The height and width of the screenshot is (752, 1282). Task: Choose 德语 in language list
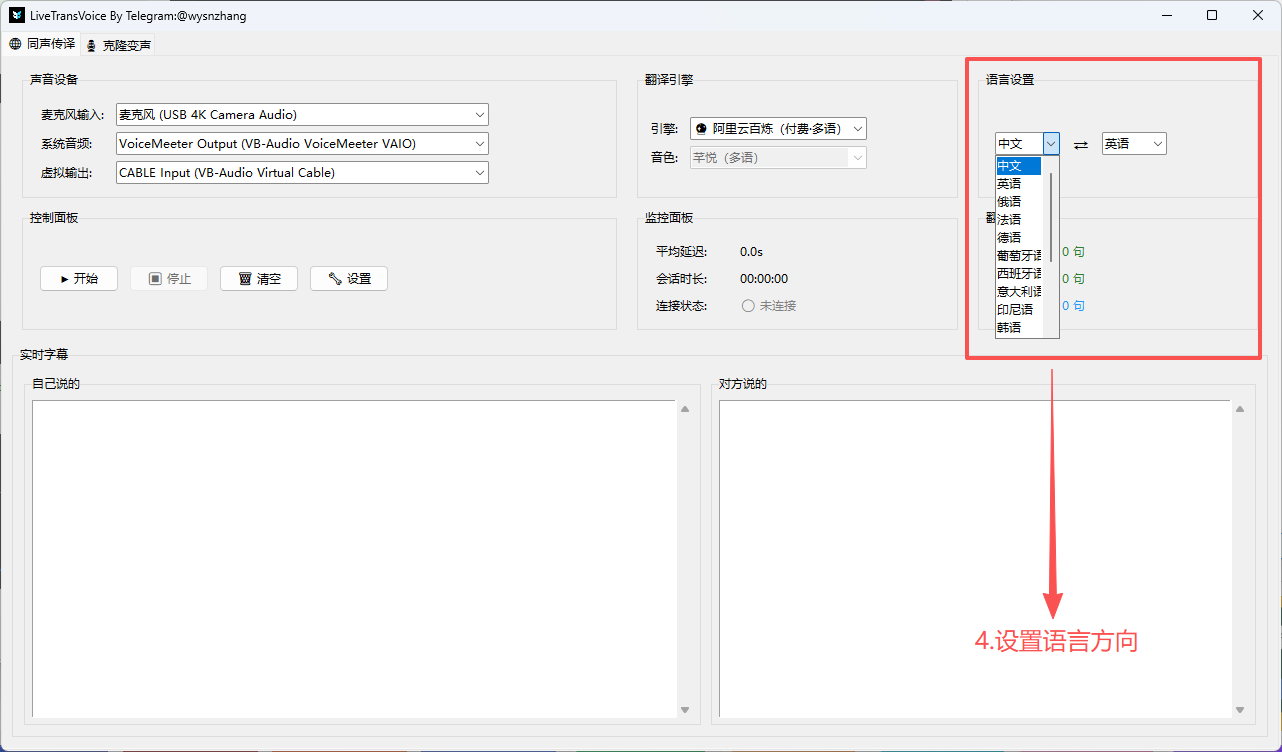point(1019,238)
